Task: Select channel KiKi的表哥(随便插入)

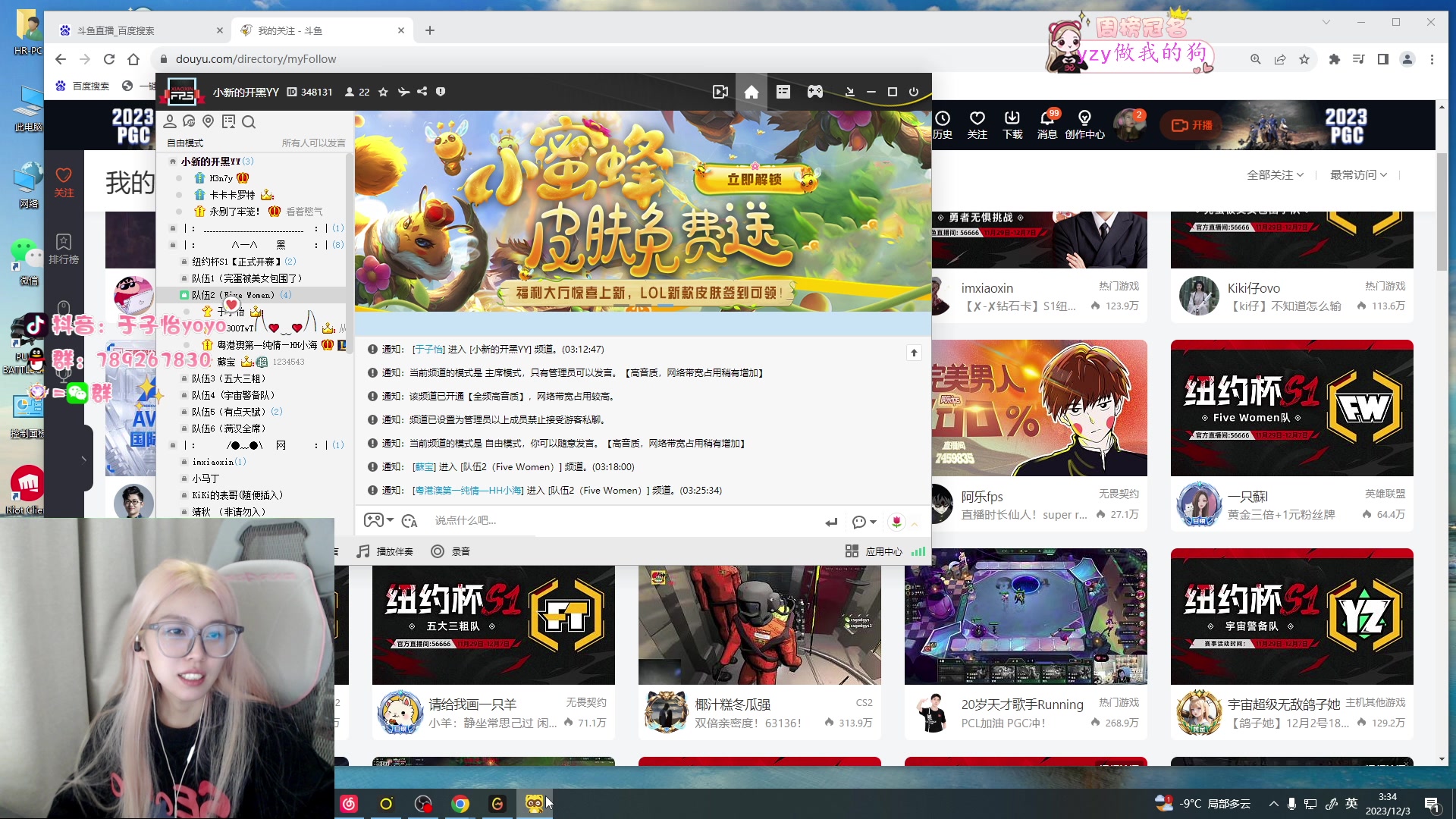Action: pyautogui.click(x=237, y=495)
